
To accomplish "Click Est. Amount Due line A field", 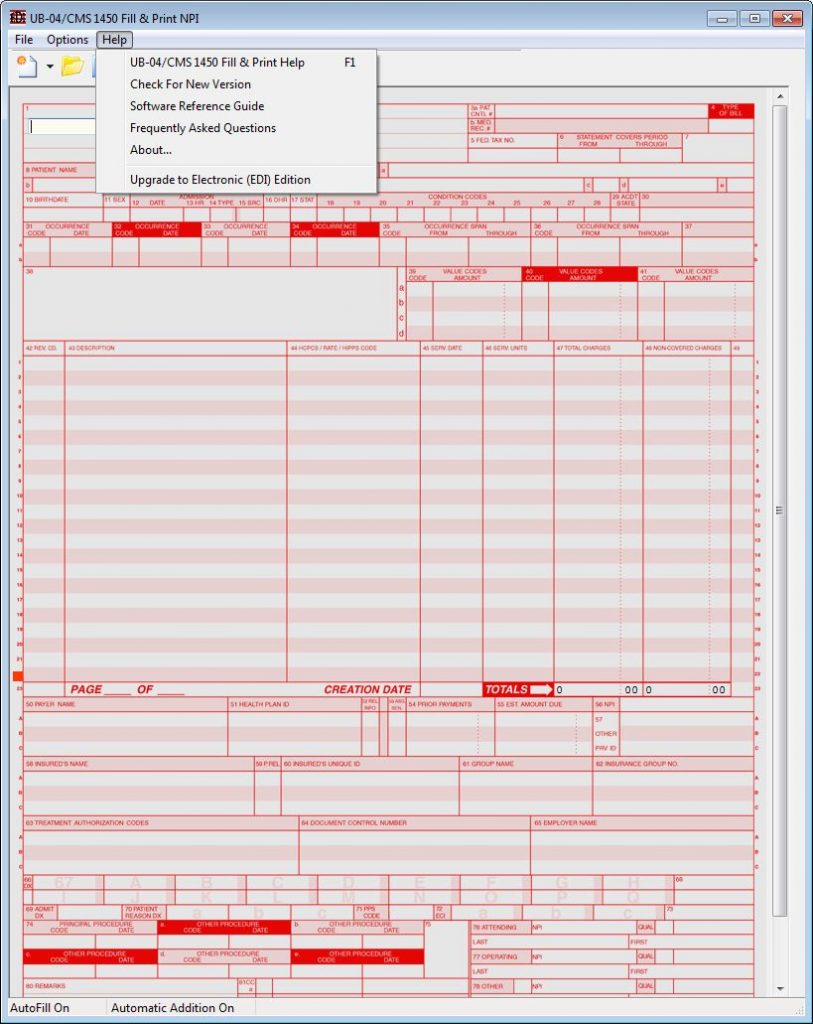I will point(543,718).
